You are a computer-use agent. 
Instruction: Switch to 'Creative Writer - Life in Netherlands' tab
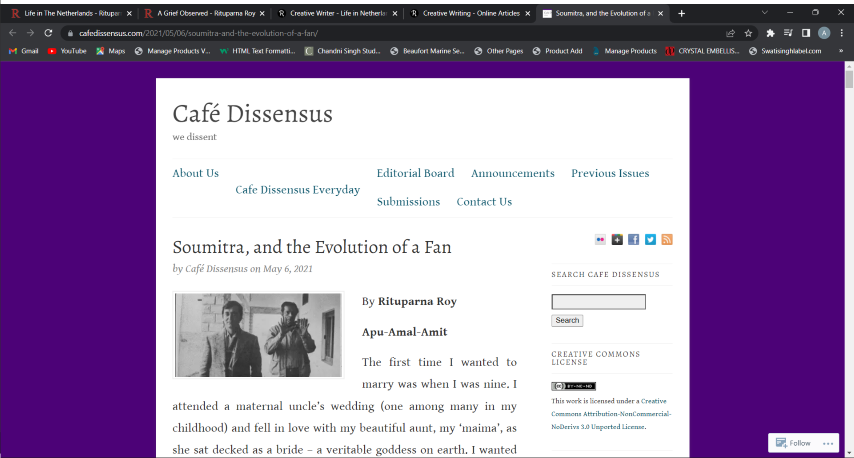click(x=338, y=14)
